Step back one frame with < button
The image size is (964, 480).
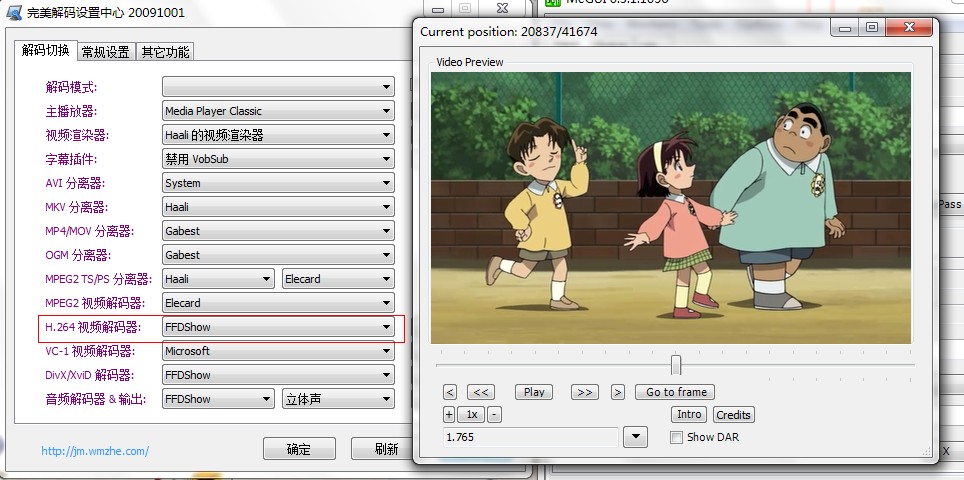(x=450, y=392)
